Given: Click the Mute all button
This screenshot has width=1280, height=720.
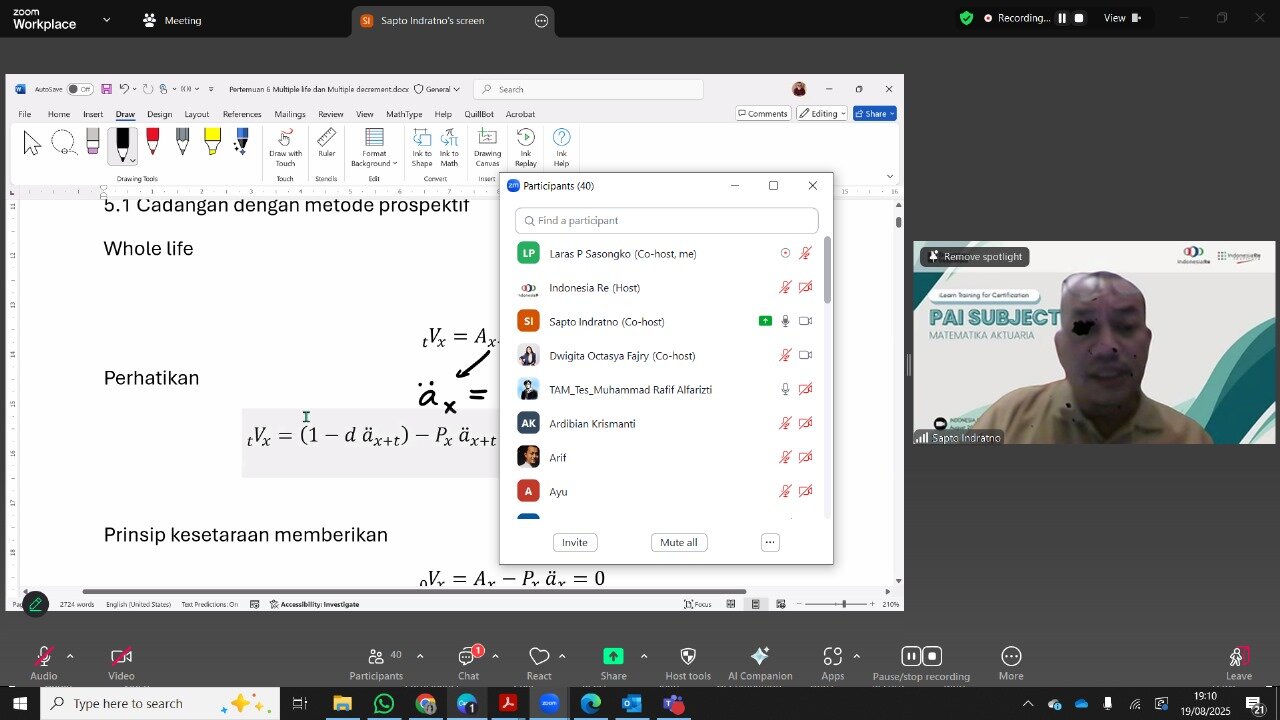Looking at the screenshot, I should click(x=679, y=542).
